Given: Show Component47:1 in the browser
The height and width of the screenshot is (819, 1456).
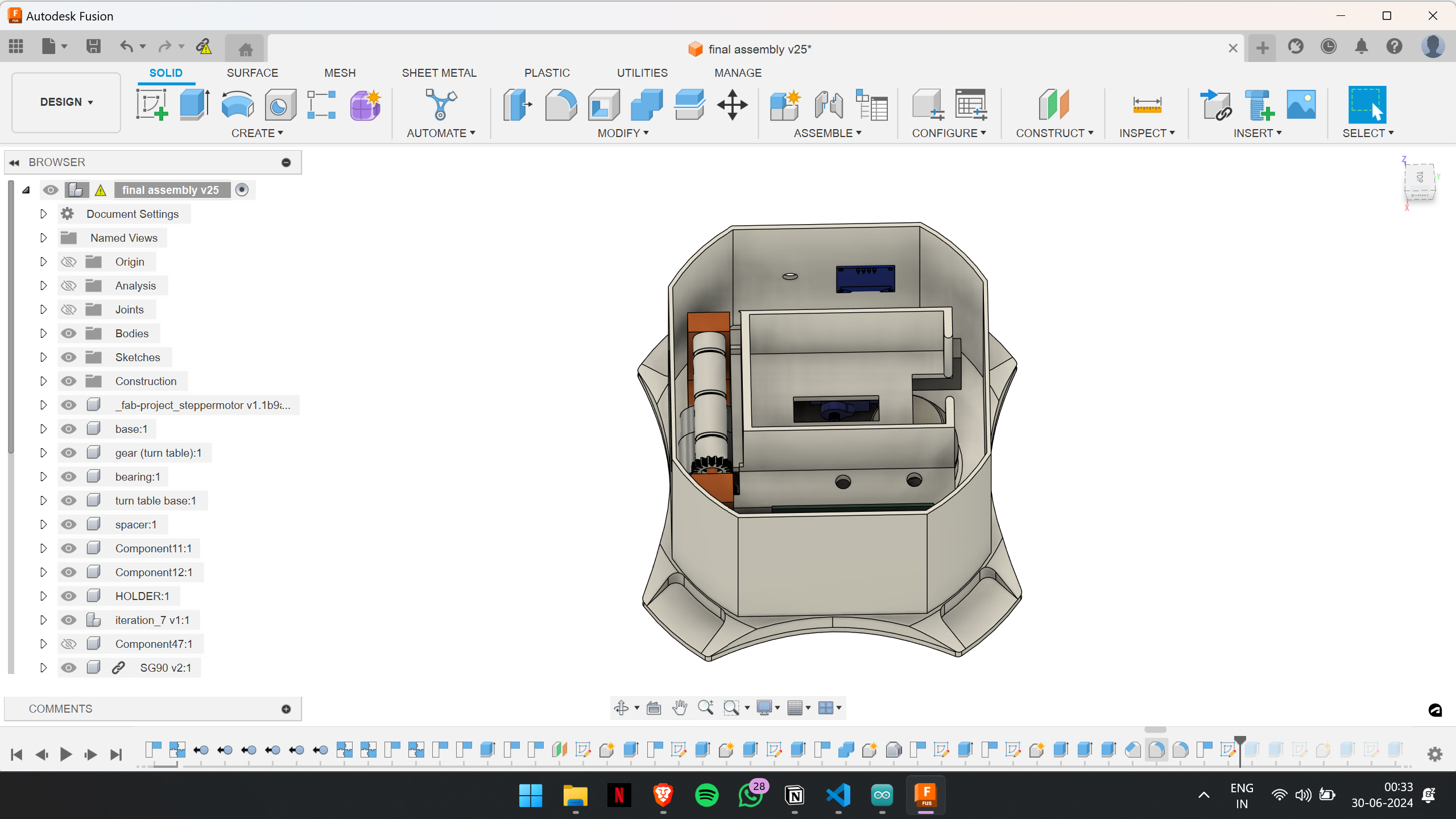Looking at the screenshot, I should pyautogui.click(x=69, y=644).
